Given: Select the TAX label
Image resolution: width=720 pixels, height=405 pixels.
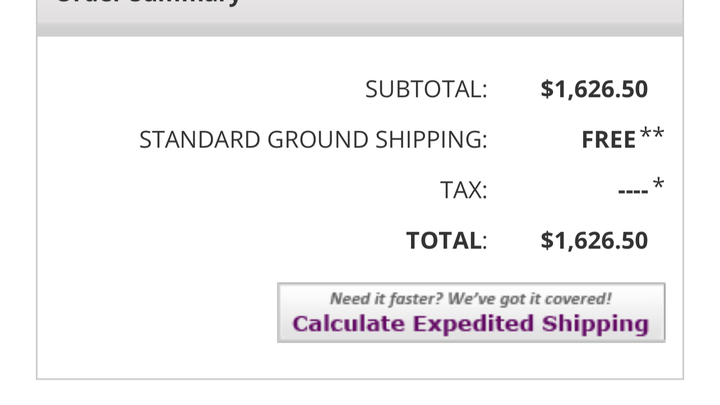Looking at the screenshot, I should pyautogui.click(x=463, y=190).
